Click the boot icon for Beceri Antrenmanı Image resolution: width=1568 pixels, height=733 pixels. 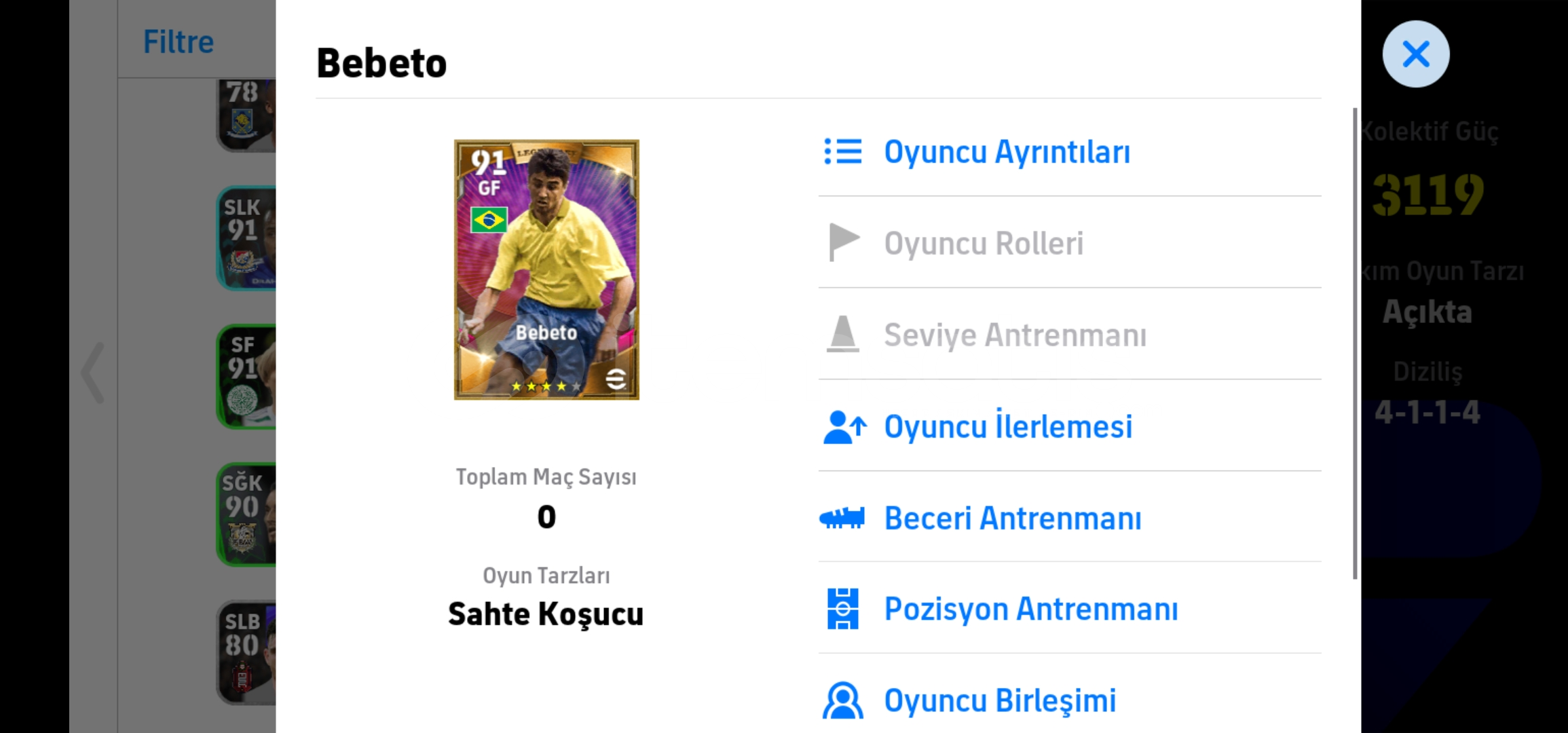(x=842, y=519)
